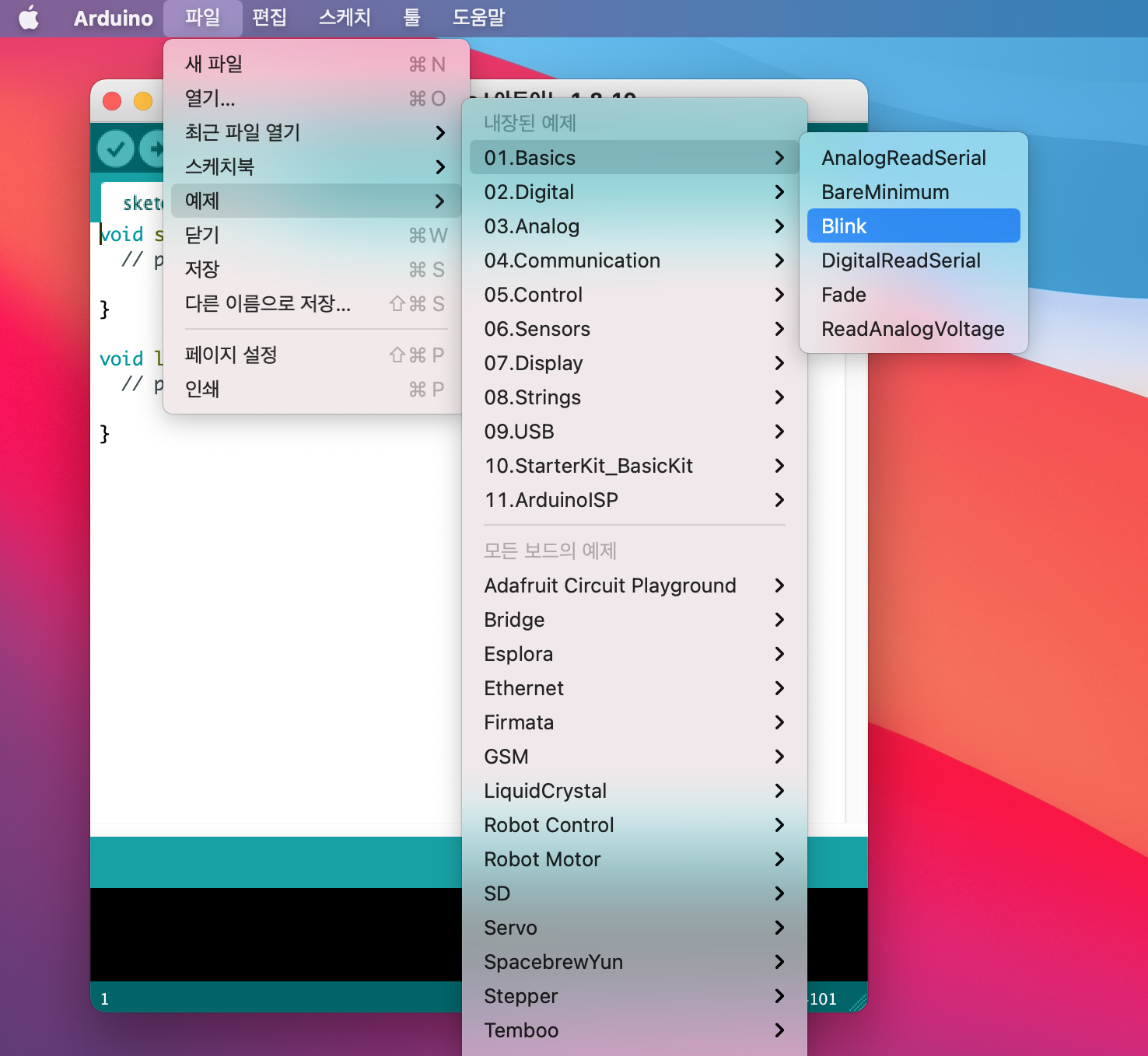The width and height of the screenshot is (1148, 1056).
Task: Expand 09.USB examples submenu
Action: tap(635, 432)
